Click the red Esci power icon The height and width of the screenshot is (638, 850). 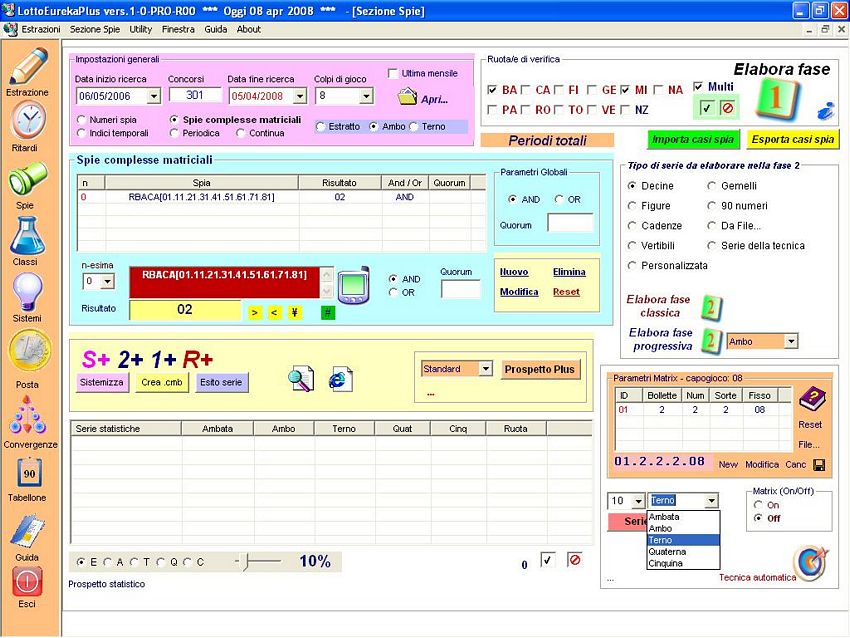tap(27, 582)
